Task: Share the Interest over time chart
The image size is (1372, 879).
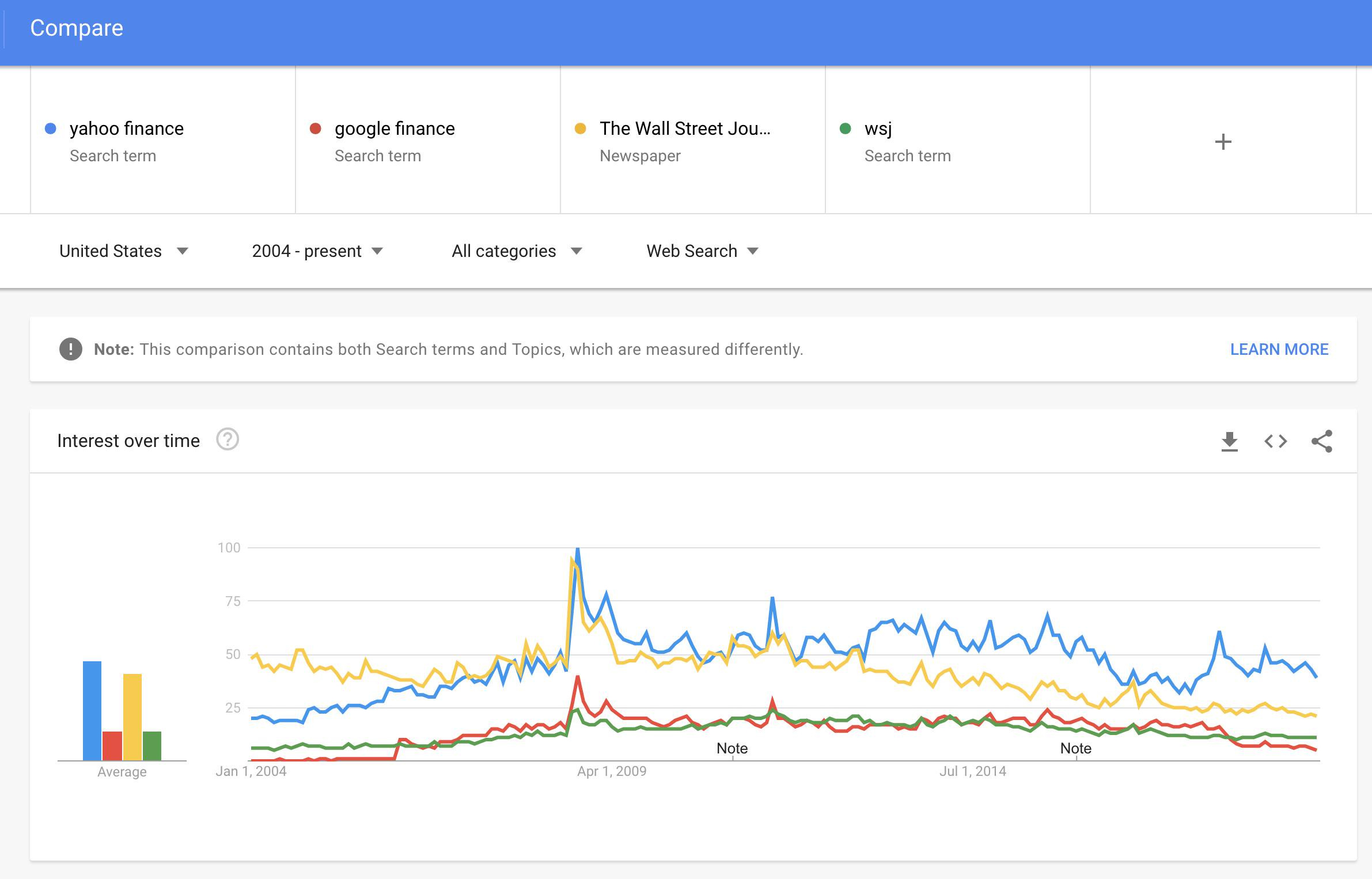Action: (1321, 441)
